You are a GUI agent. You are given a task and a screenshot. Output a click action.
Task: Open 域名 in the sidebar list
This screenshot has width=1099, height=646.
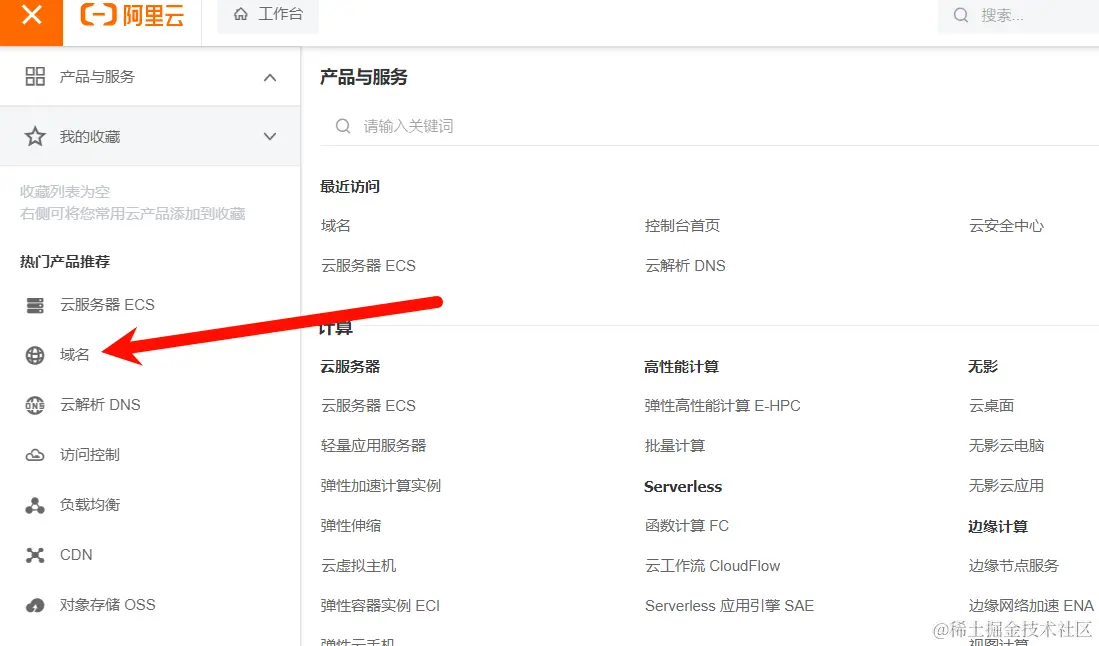[74, 355]
